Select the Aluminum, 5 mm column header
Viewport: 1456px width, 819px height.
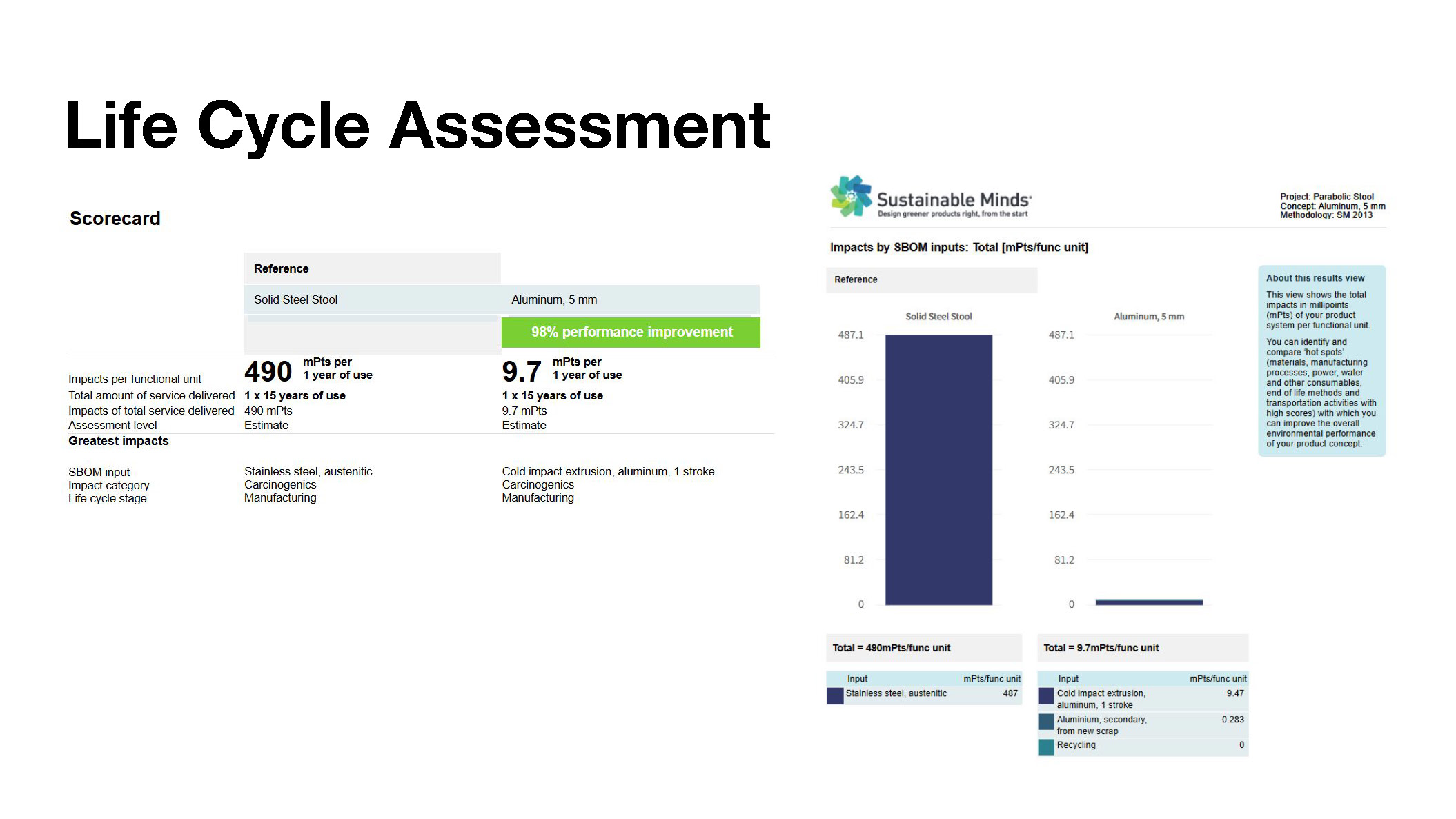pyautogui.click(x=554, y=299)
